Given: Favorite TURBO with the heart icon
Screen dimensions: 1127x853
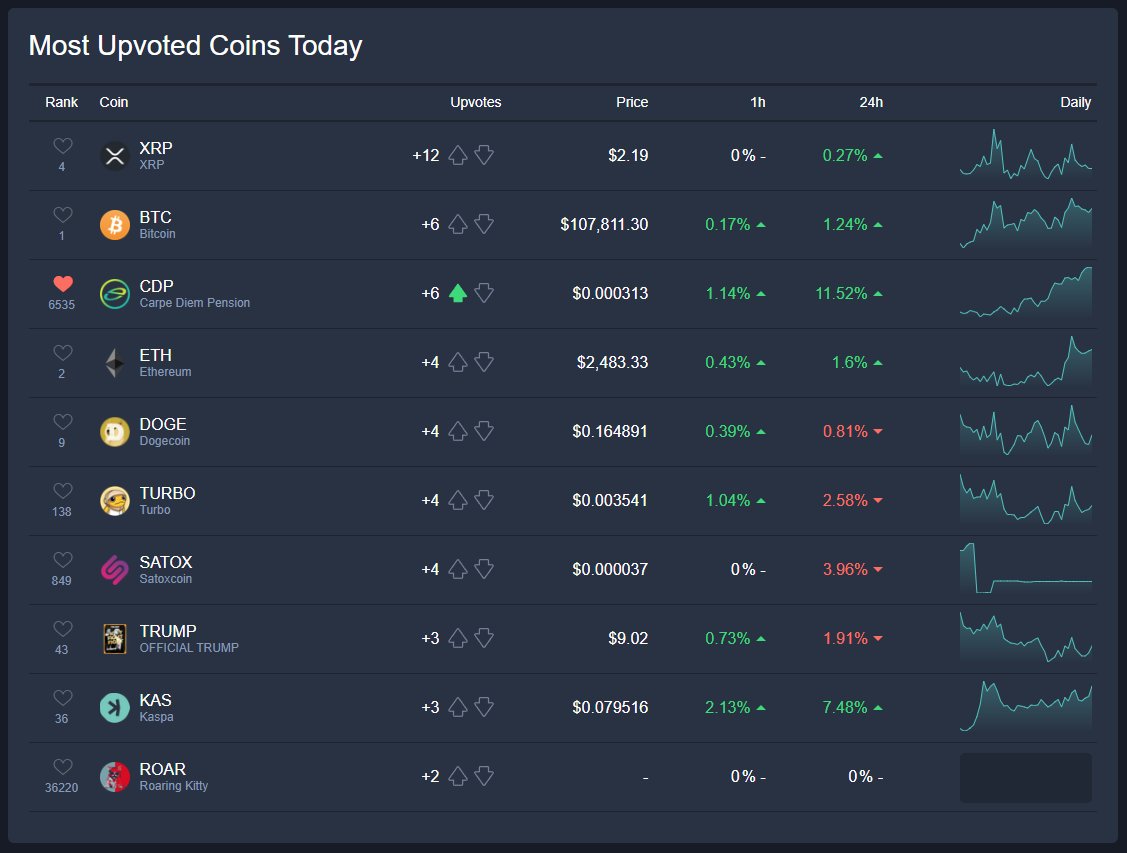Looking at the screenshot, I should [x=63, y=491].
